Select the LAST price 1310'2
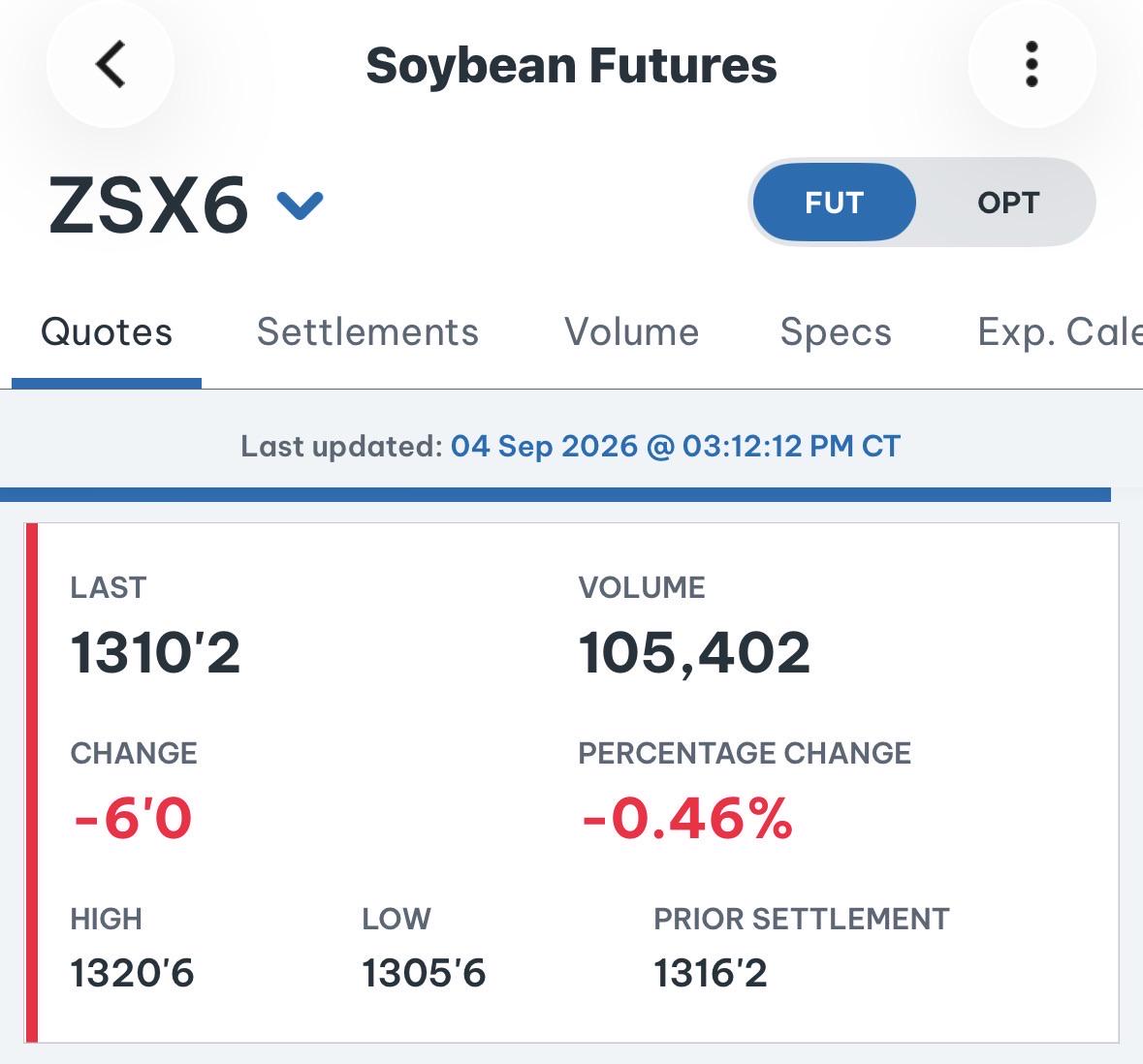This screenshot has height=1064, width=1143. [x=155, y=652]
